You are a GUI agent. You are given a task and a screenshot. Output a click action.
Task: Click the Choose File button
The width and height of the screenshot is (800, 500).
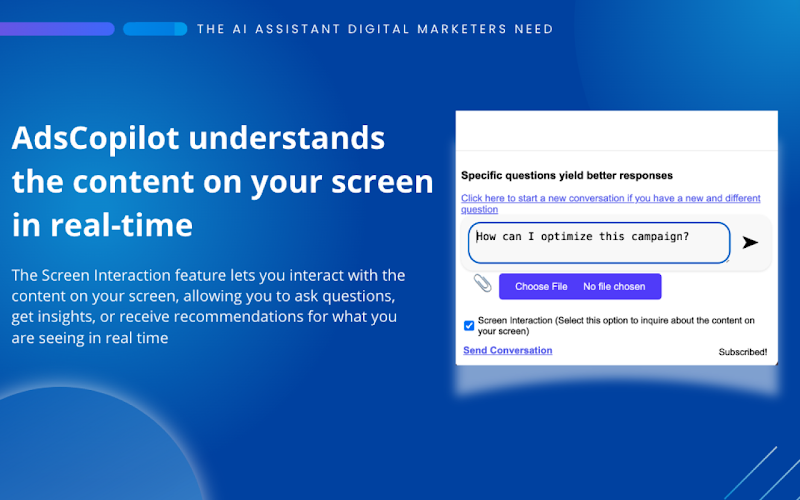coord(541,287)
